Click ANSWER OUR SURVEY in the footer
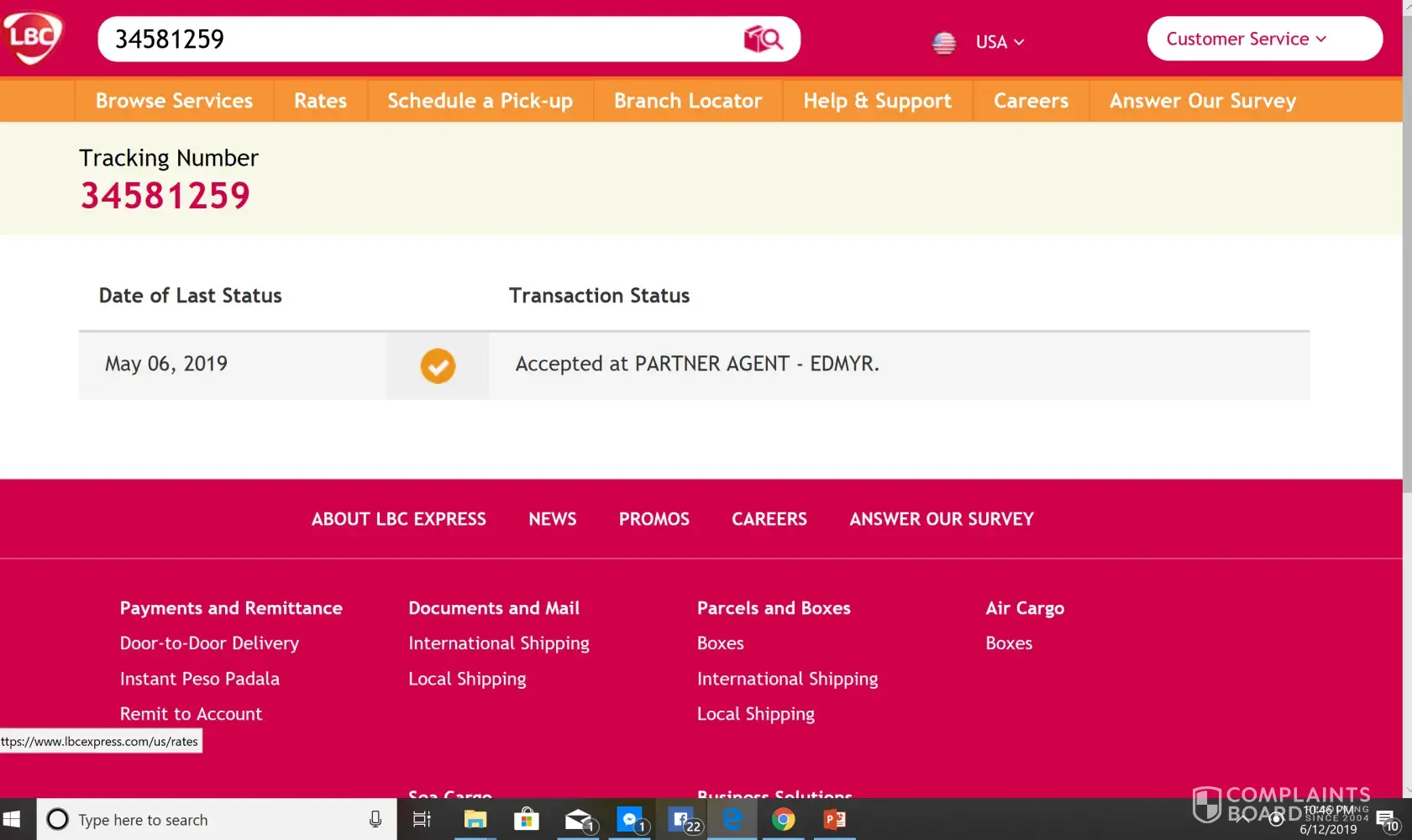This screenshot has height=840, width=1412. [x=942, y=519]
